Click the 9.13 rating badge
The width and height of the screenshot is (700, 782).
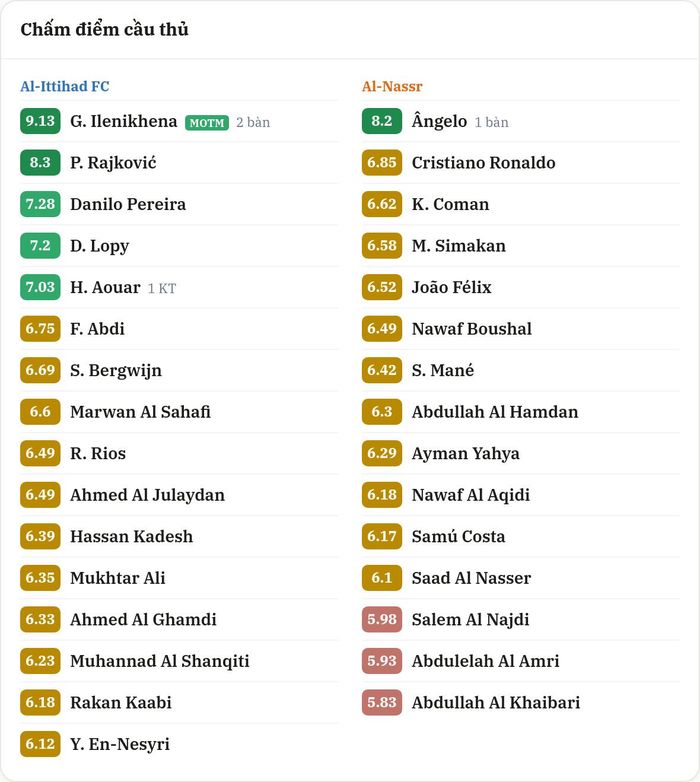(40, 121)
